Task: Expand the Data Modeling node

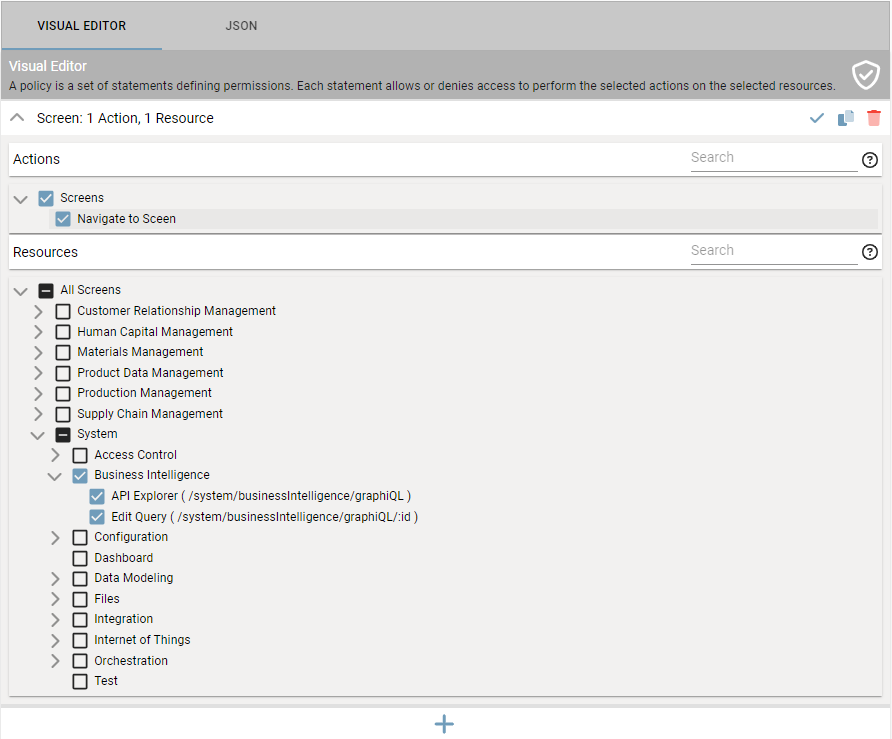Action: tap(55, 579)
